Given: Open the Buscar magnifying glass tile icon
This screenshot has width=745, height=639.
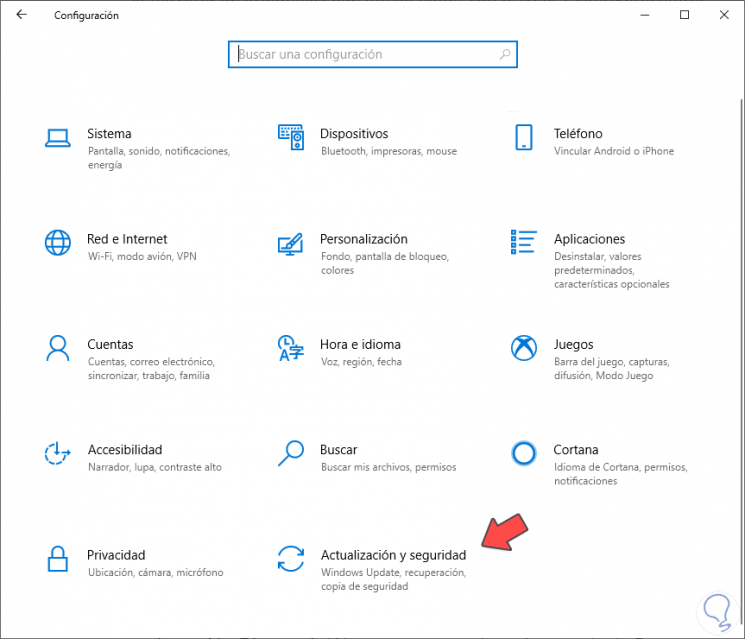Looking at the screenshot, I should point(291,453).
